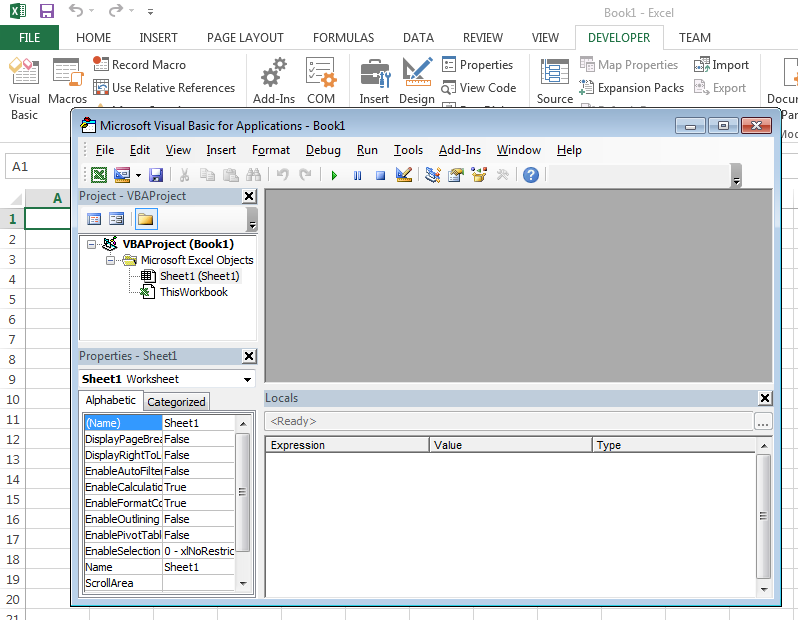Open VBA toolbar options dropdown

(736, 176)
